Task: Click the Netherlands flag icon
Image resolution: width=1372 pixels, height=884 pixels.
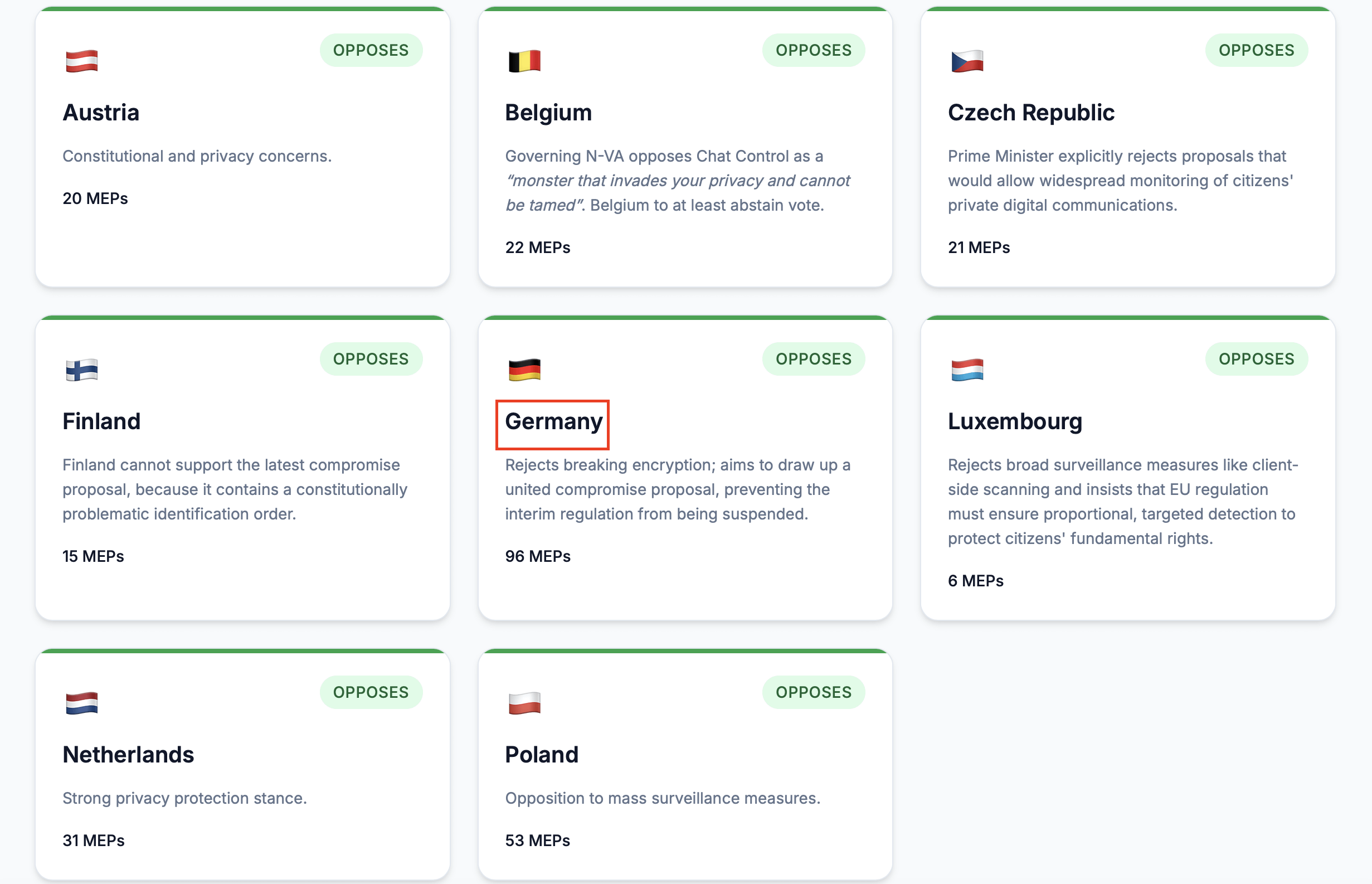Action: [81, 703]
